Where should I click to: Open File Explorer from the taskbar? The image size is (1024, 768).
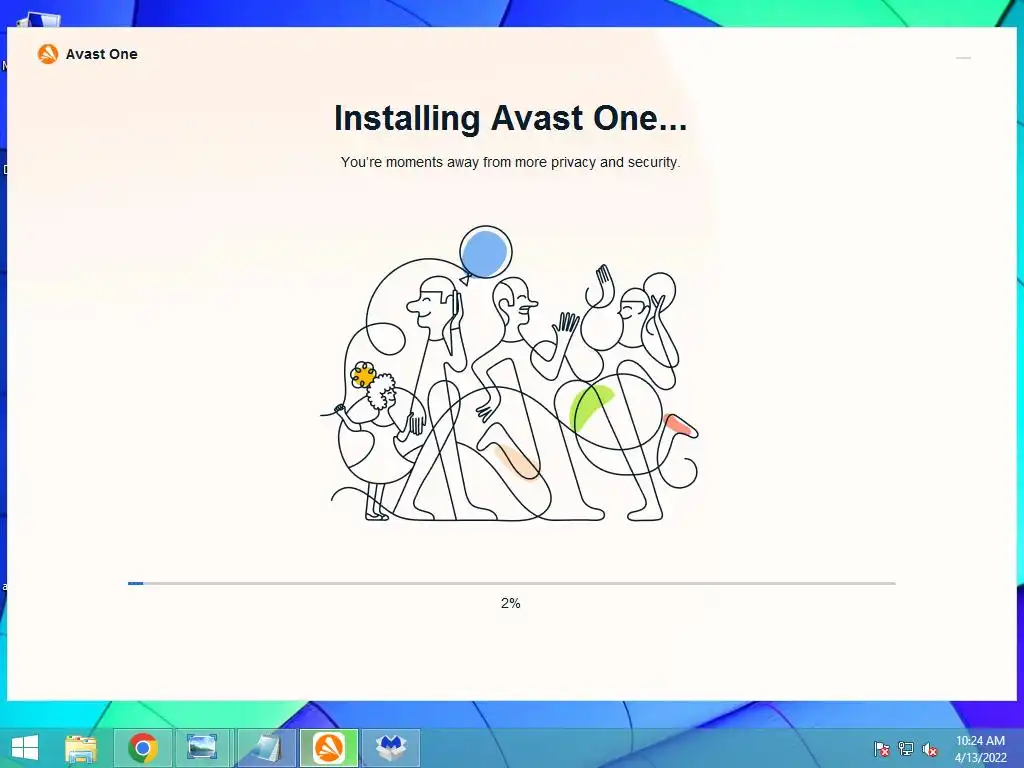coord(81,748)
